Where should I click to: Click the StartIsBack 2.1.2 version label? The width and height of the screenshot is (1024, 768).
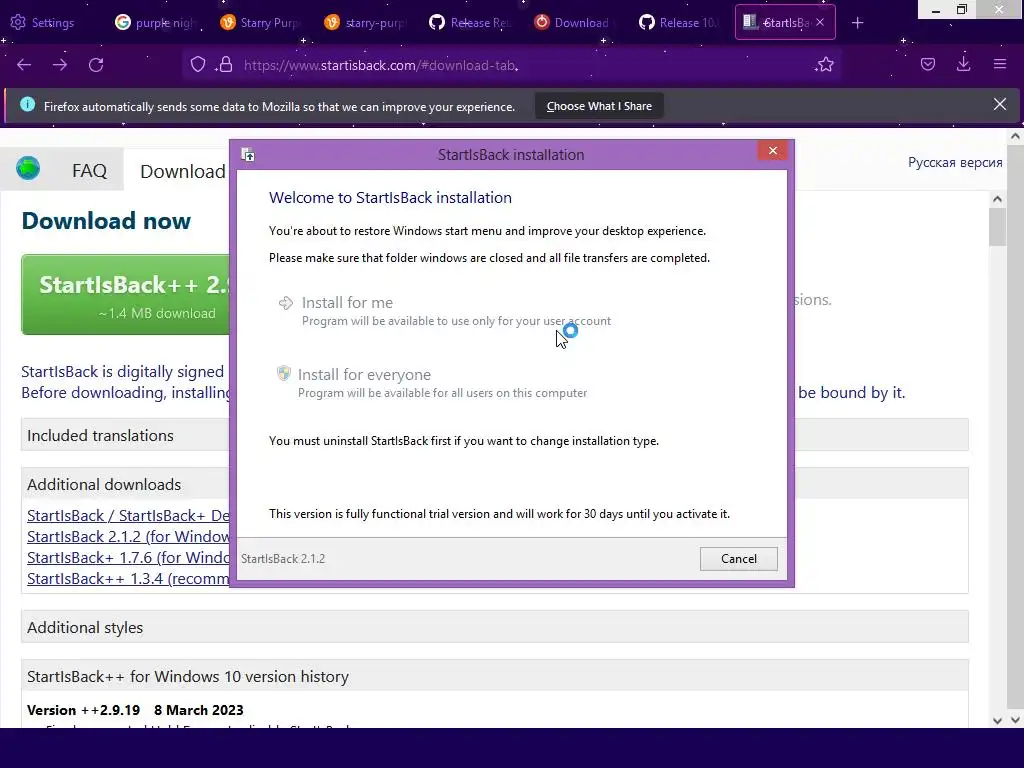283,558
